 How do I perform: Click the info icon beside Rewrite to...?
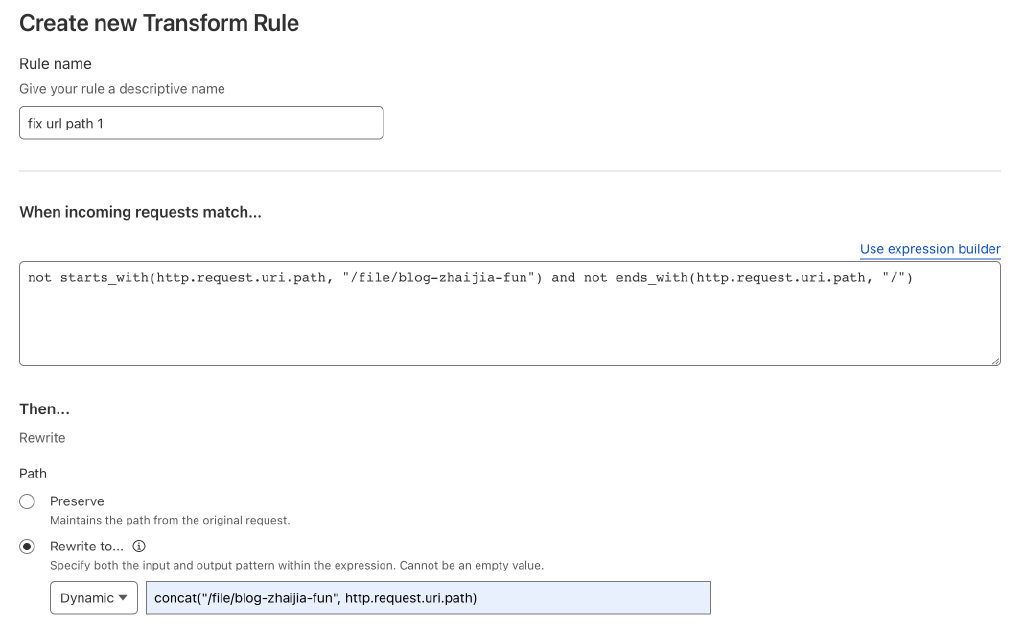[x=139, y=546]
